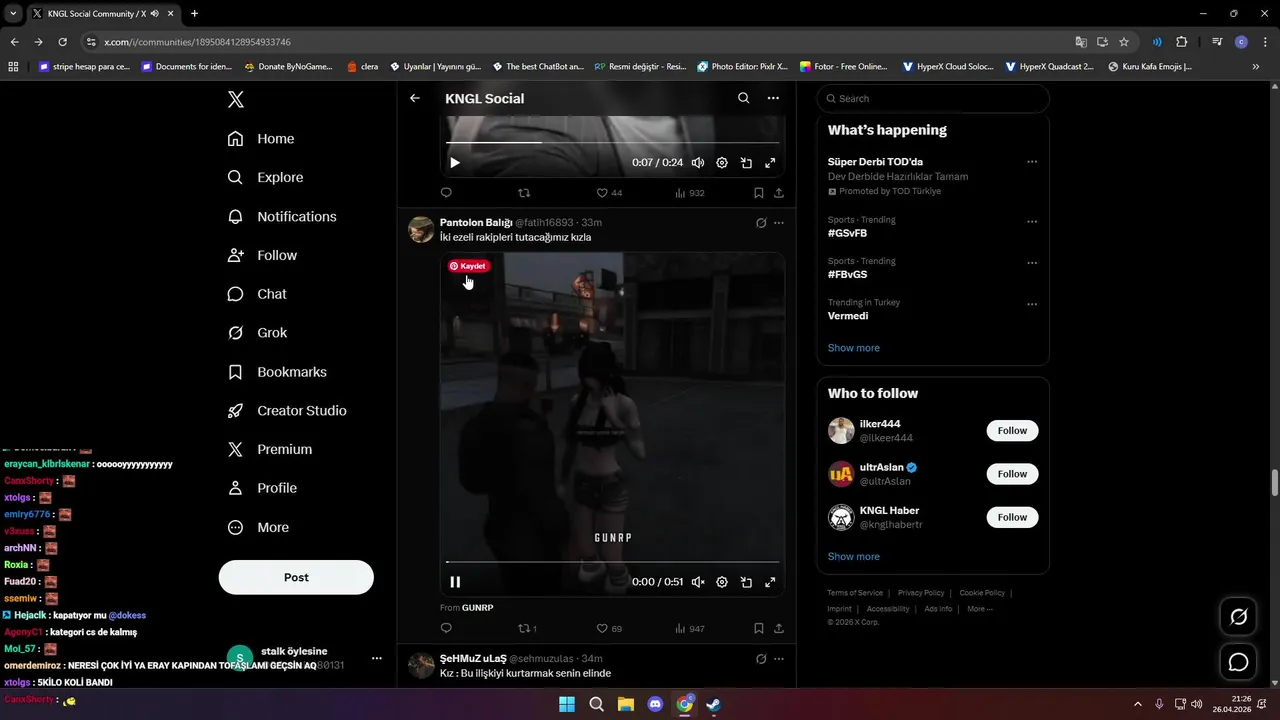Enter fullscreen on the upper video
This screenshot has width=1280, height=720.
(x=770, y=163)
